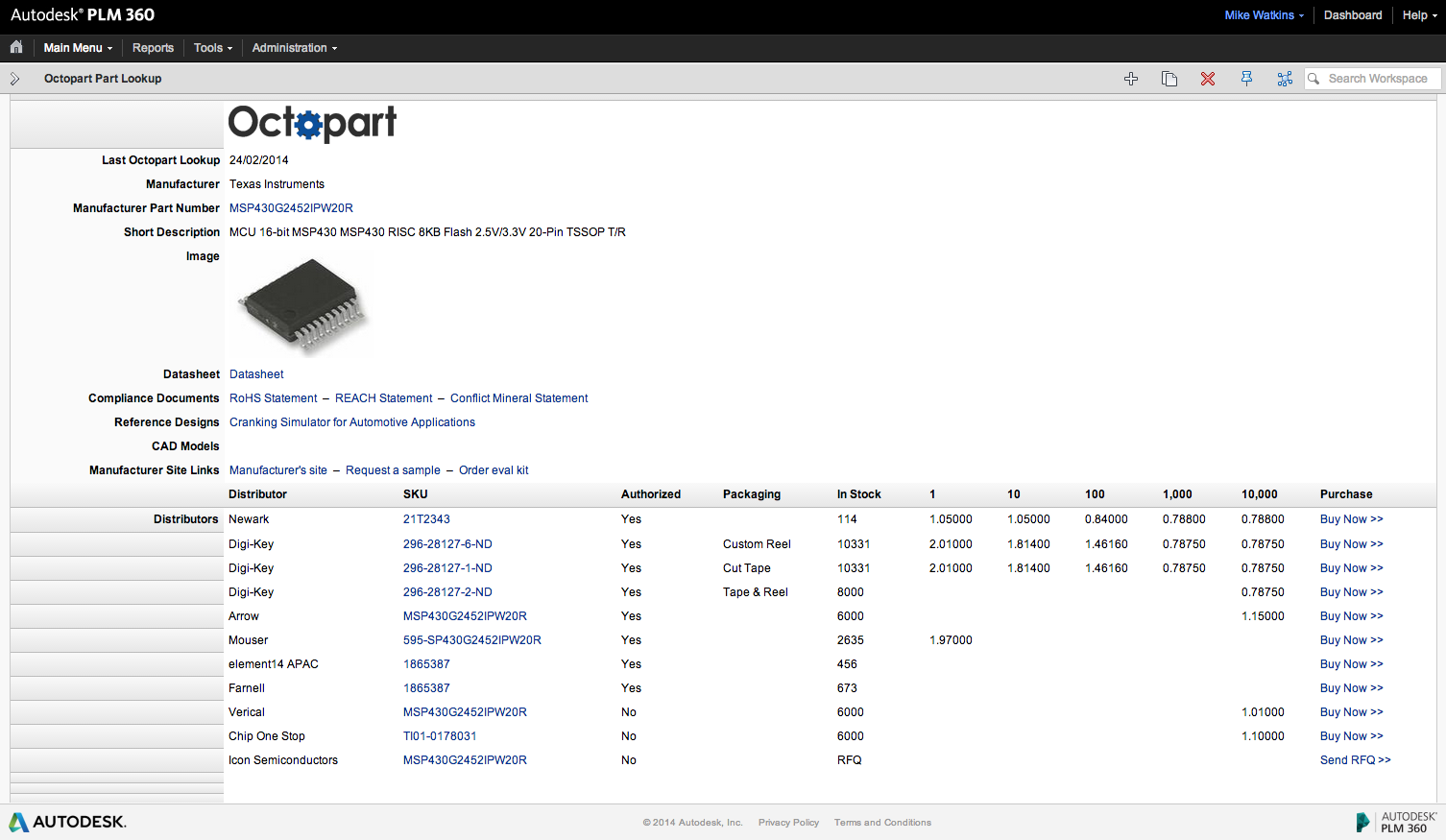Click the Mouser unit price 1.97000
1446x840 pixels.
(951, 640)
